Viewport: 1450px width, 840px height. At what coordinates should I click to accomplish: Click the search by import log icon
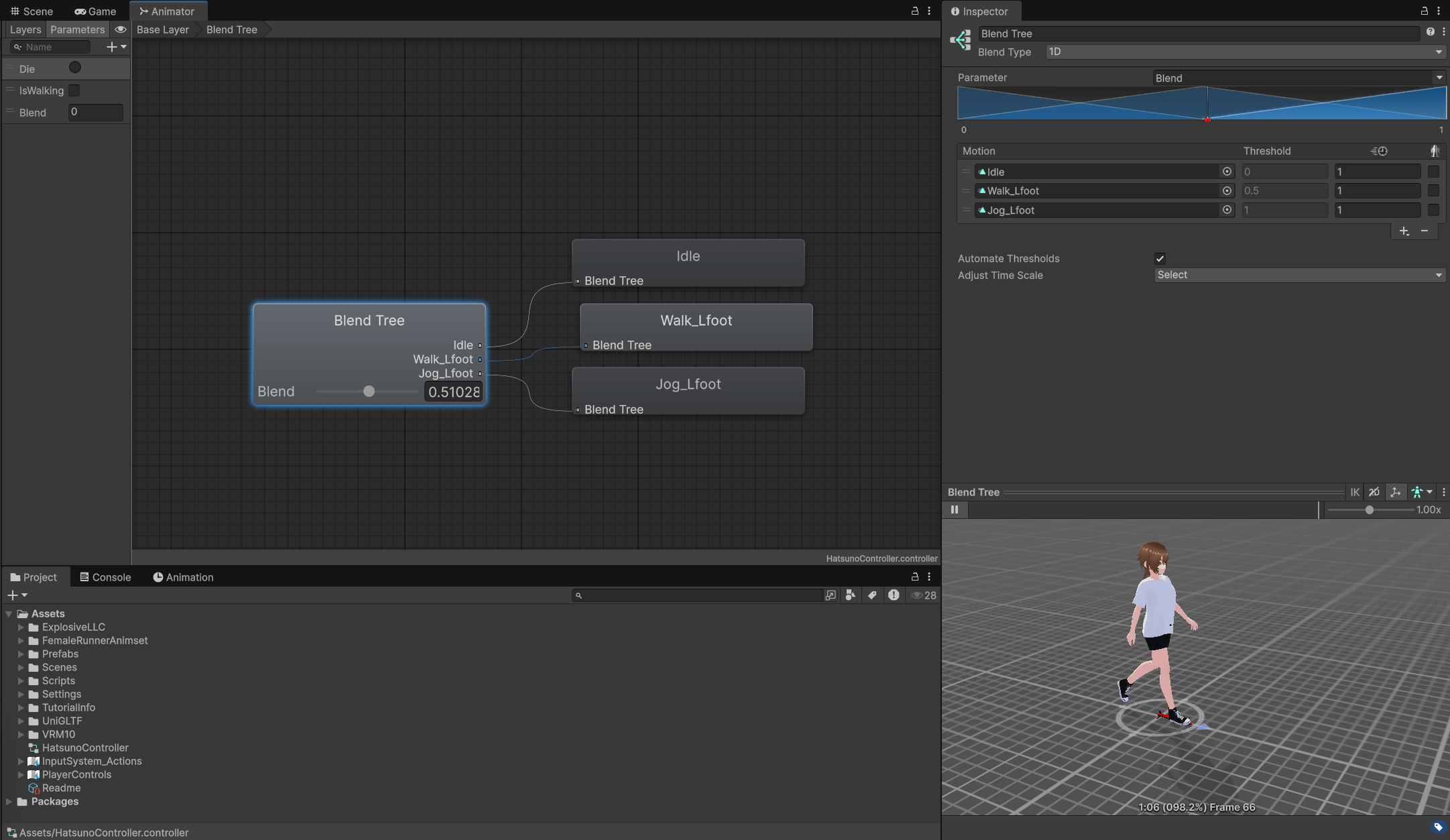tap(893, 595)
